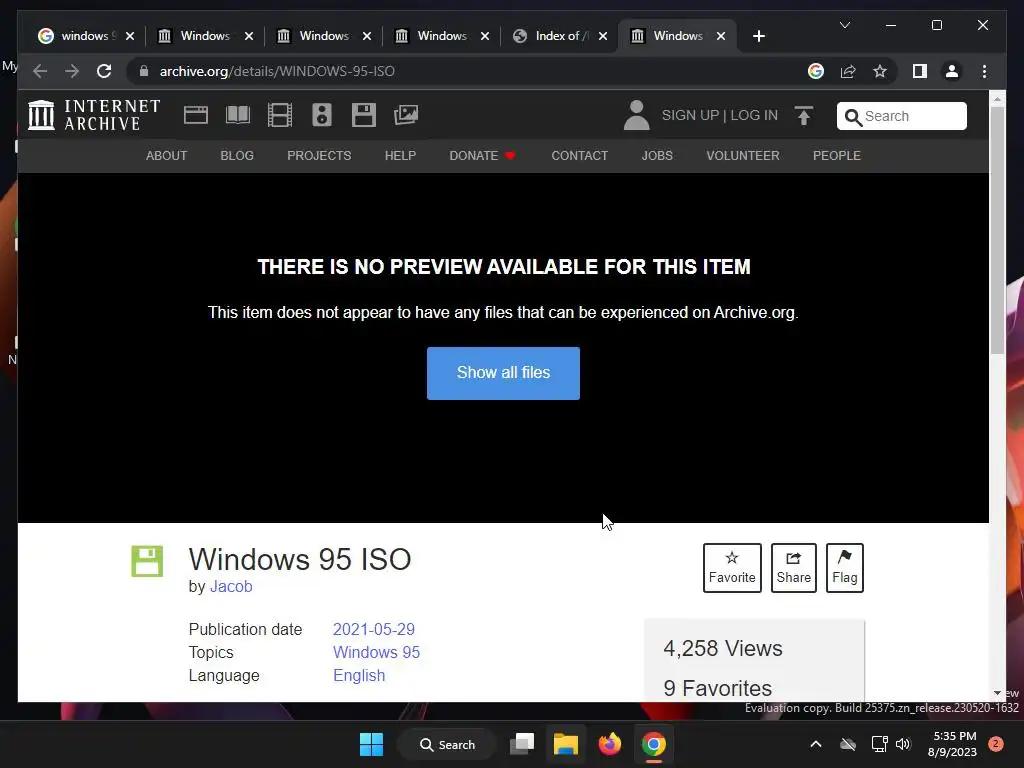Image resolution: width=1024 pixels, height=768 pixels.
Task: Open the PEOPLE menu item
Action: [x=837, y=155]
